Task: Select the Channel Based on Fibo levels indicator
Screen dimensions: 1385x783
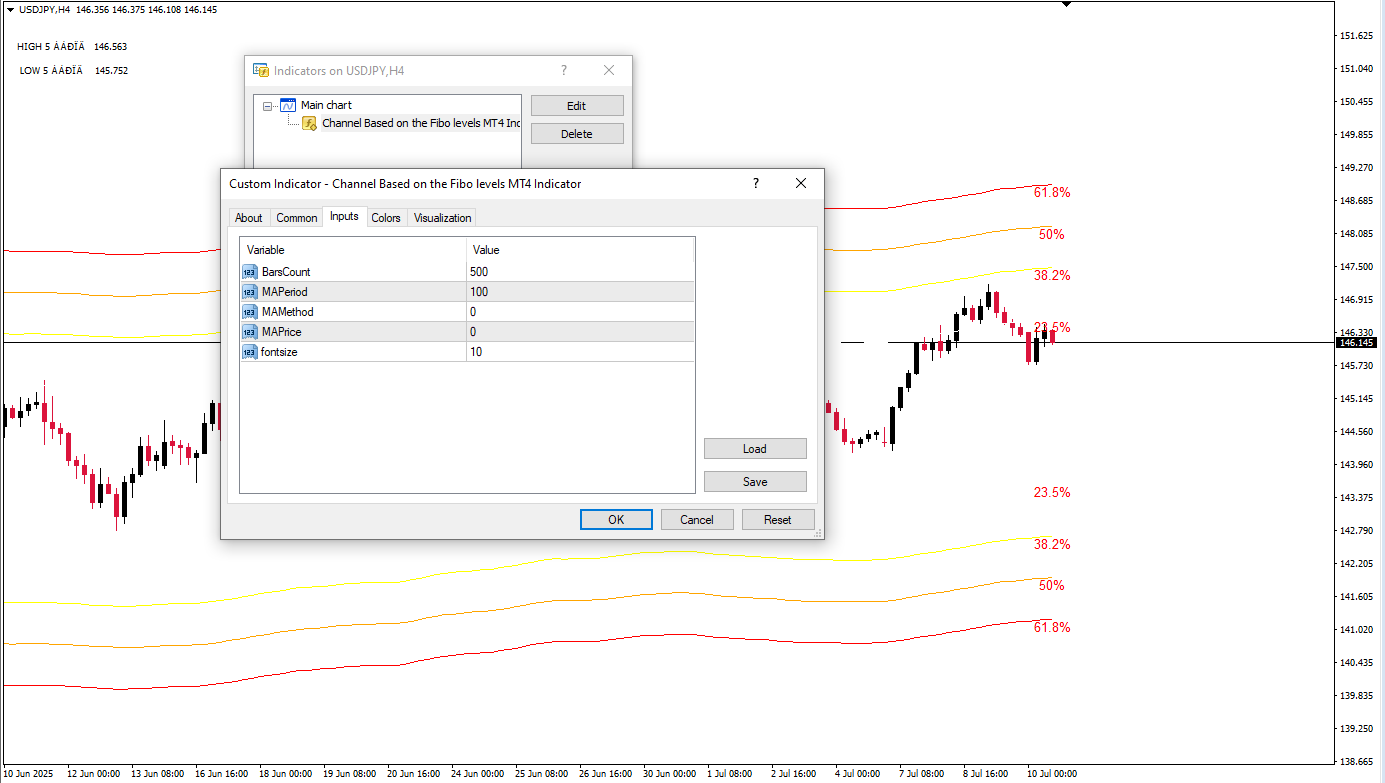Action: pos(420,124)
